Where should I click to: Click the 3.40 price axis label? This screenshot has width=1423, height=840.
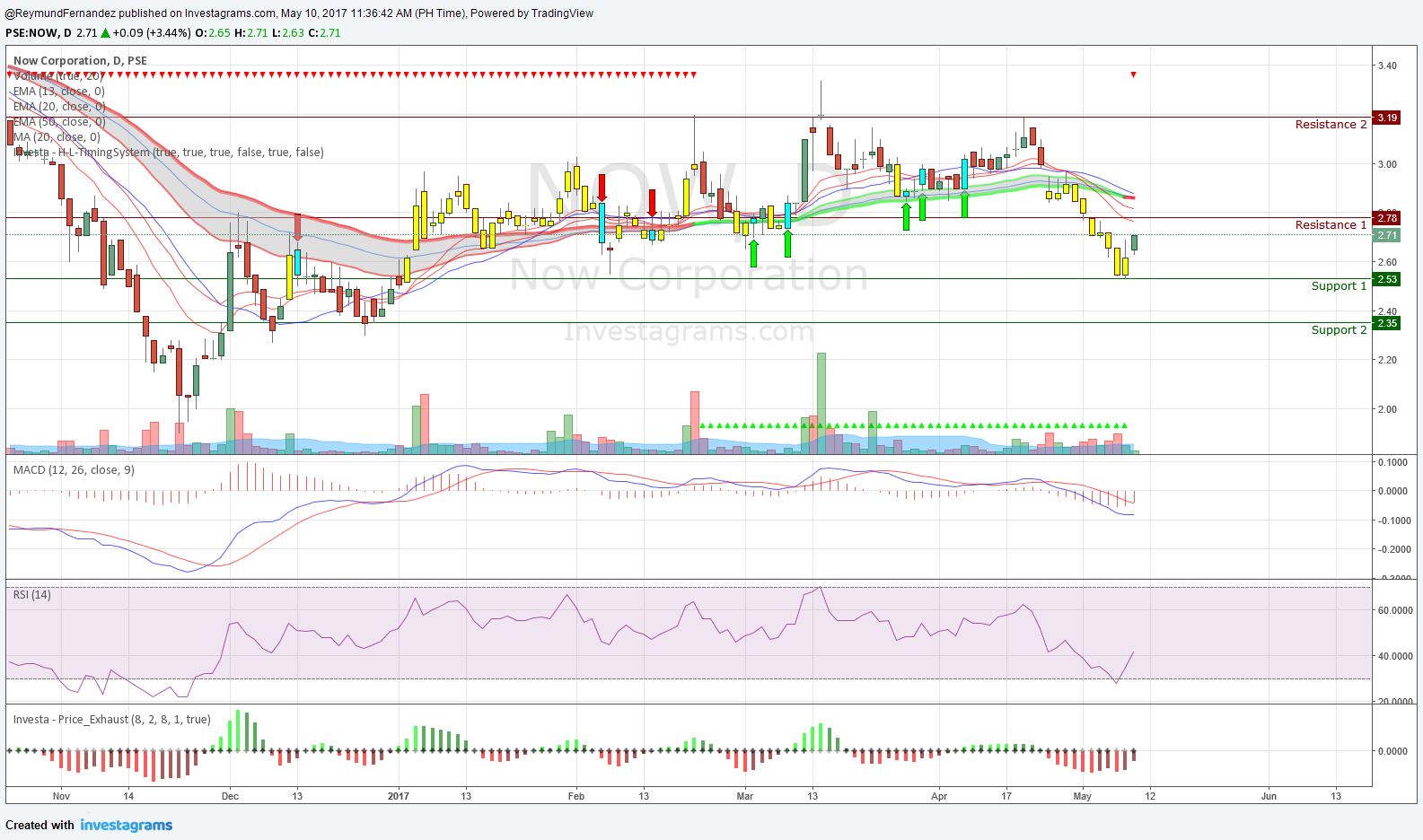point(1387,66)
